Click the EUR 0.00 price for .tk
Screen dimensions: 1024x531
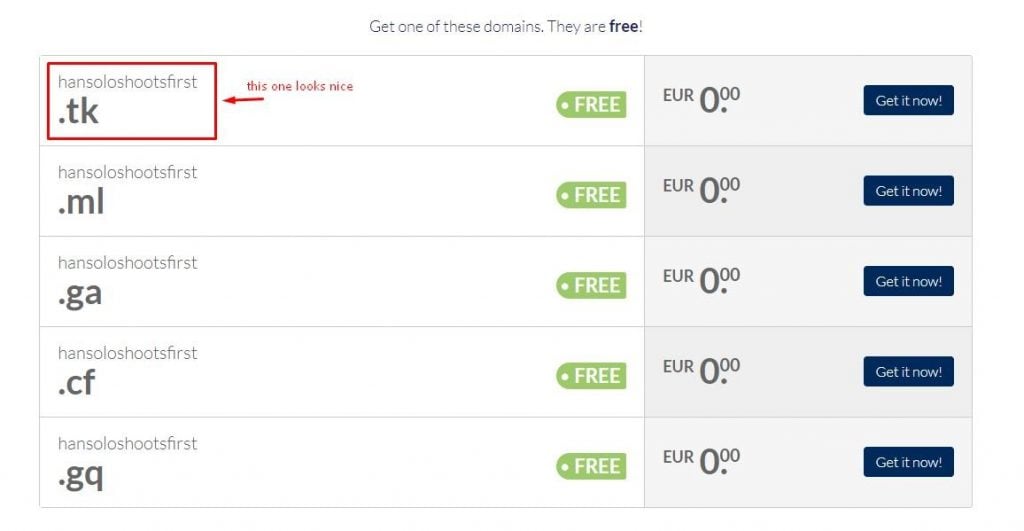(701, 100)
